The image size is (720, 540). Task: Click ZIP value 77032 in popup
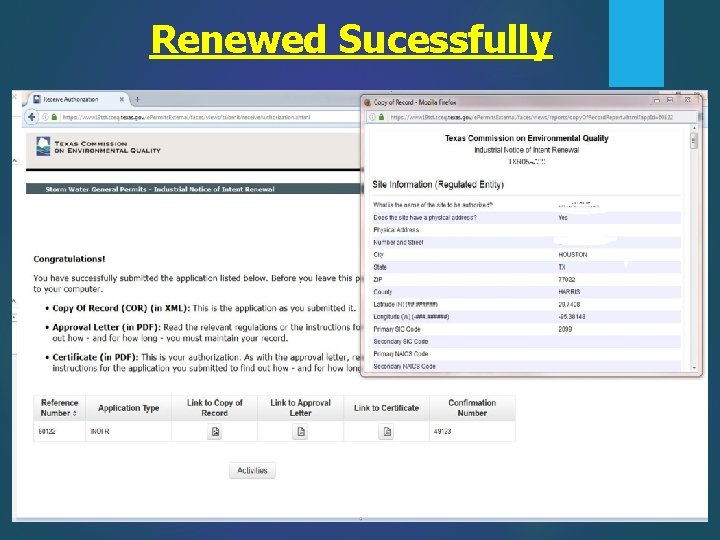(x=567, y=280)
